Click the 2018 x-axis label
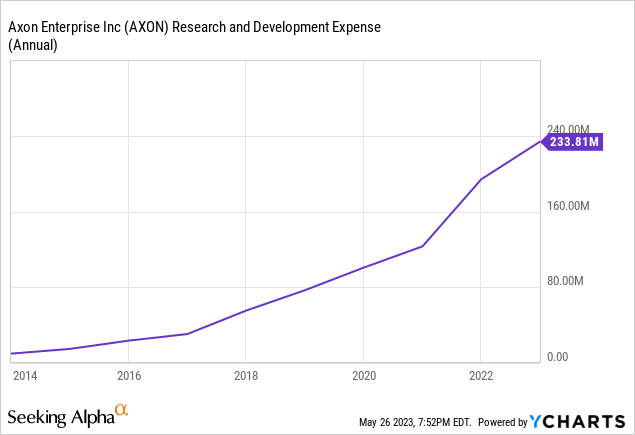Image resolution: width=635 pixels, height=435 pixels. pos(246,376)
